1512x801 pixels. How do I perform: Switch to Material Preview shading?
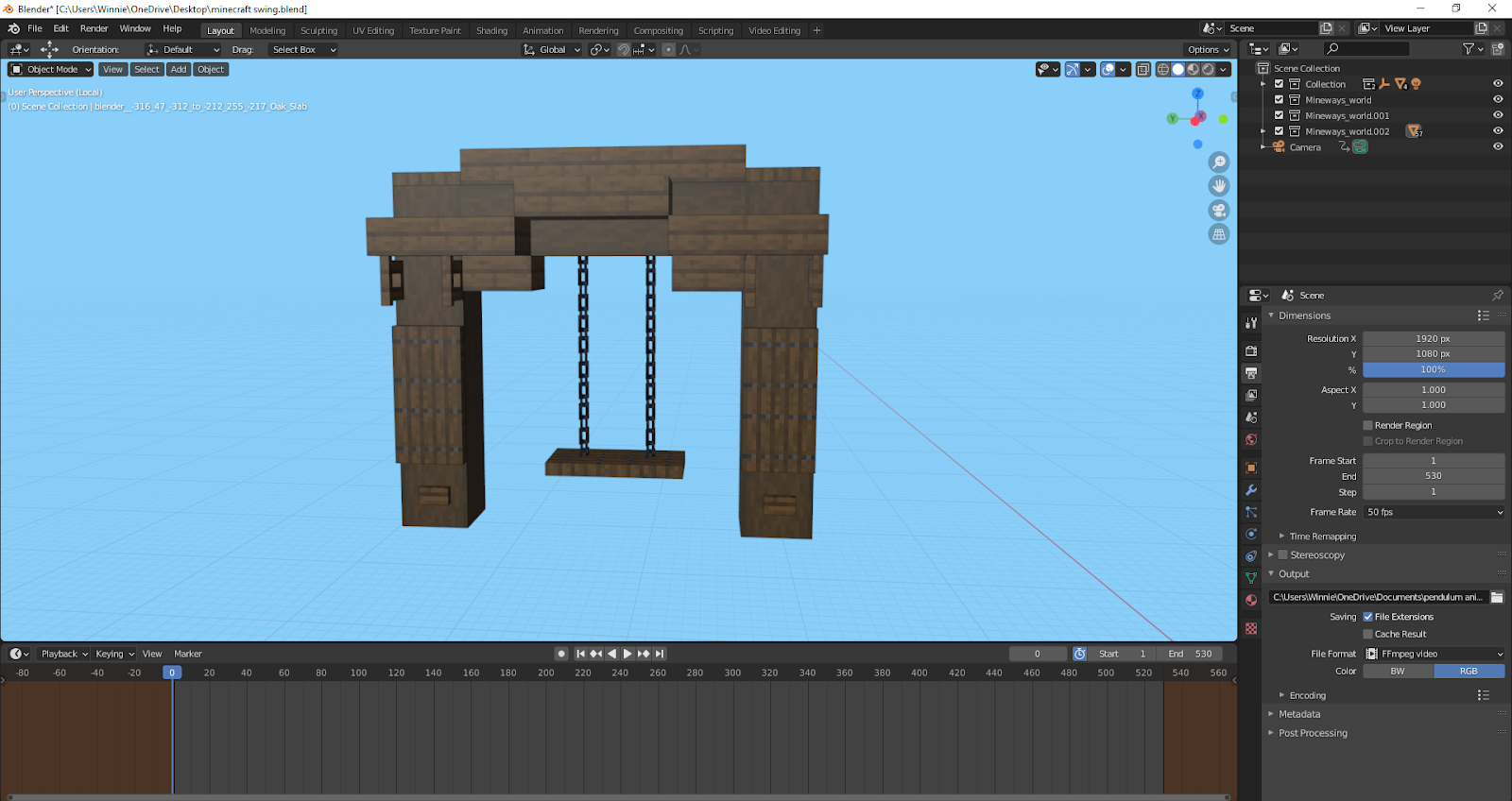point(1193,69)
